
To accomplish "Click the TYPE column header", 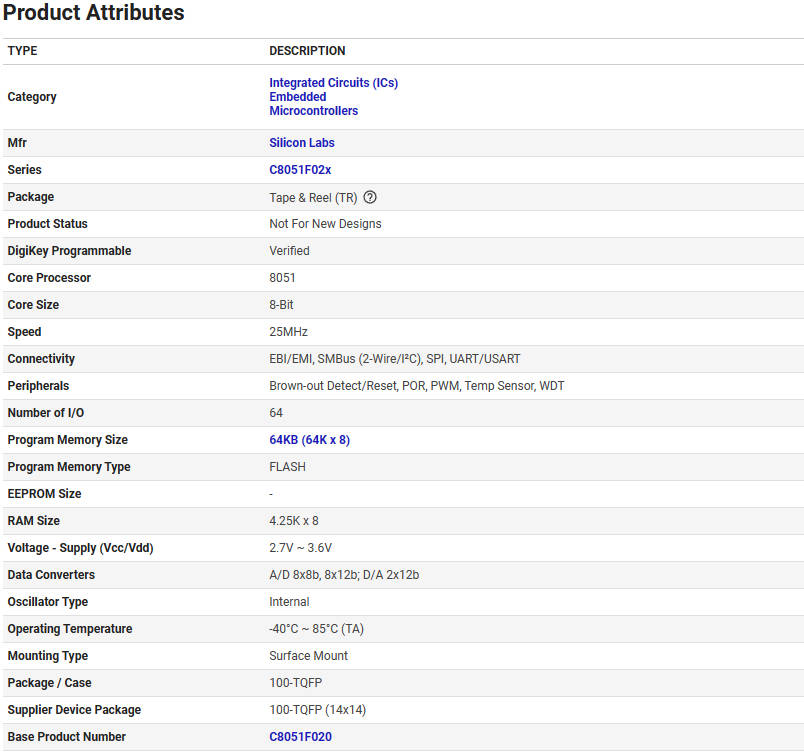I will pyautogui.click(x=22, y=51).
